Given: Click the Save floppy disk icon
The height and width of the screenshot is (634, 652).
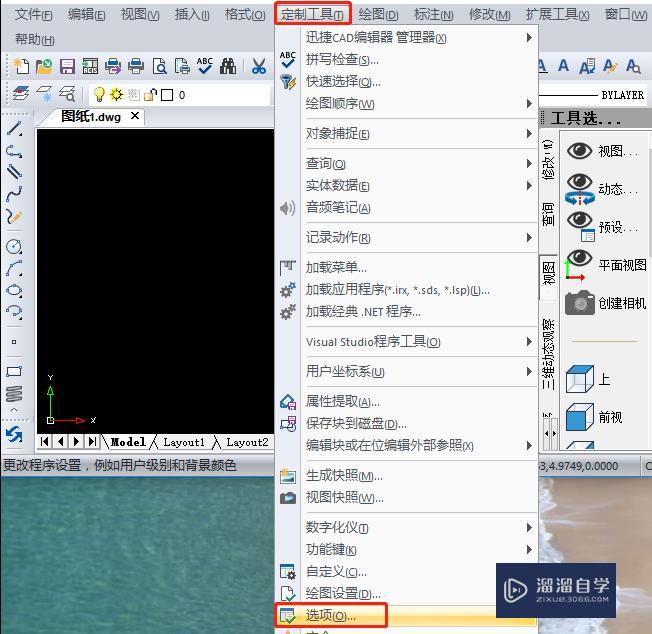Looking at the screenshot, I should [x=67, y=66].
